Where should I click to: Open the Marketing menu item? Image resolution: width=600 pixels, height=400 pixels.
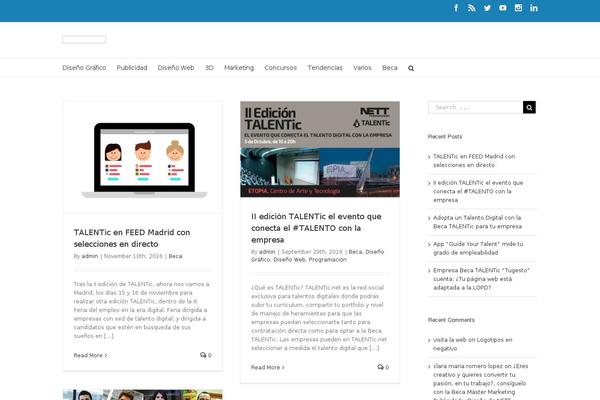pyautogui.click(x=239, y=68)
